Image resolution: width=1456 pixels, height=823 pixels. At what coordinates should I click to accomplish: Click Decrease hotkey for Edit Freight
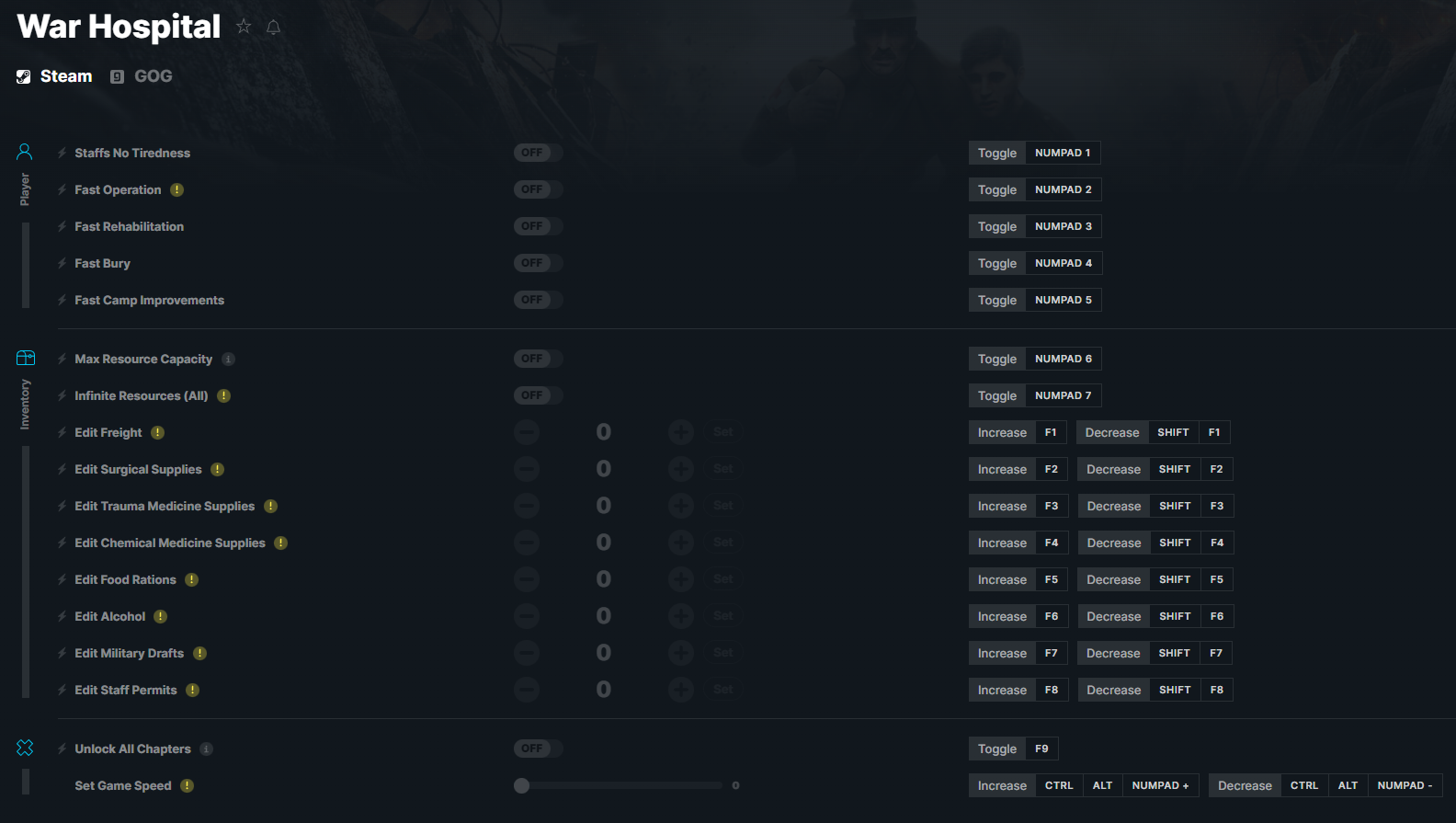pos(1112,432)
